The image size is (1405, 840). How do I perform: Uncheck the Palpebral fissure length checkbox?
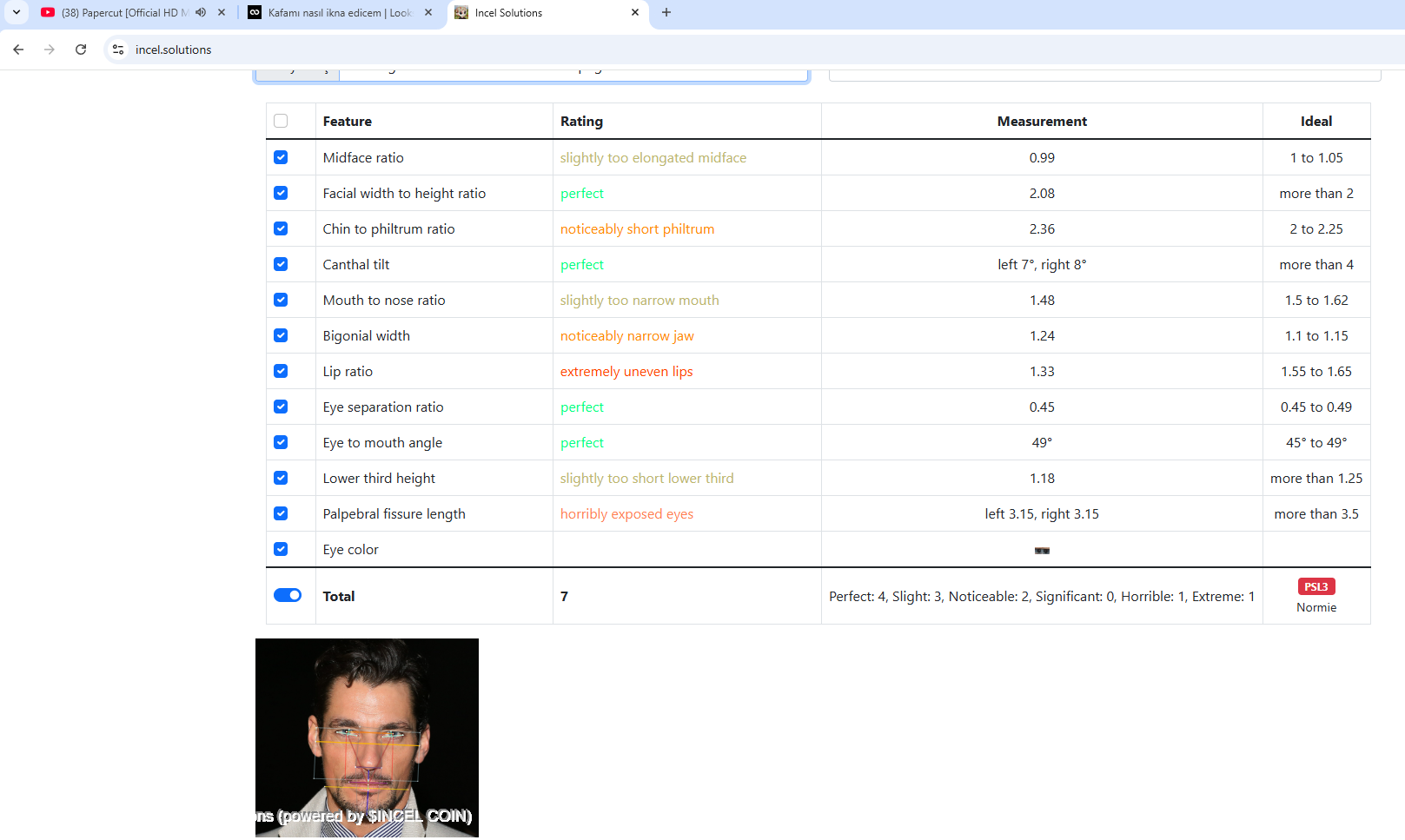pyautogui.click(x=281, y=513)
